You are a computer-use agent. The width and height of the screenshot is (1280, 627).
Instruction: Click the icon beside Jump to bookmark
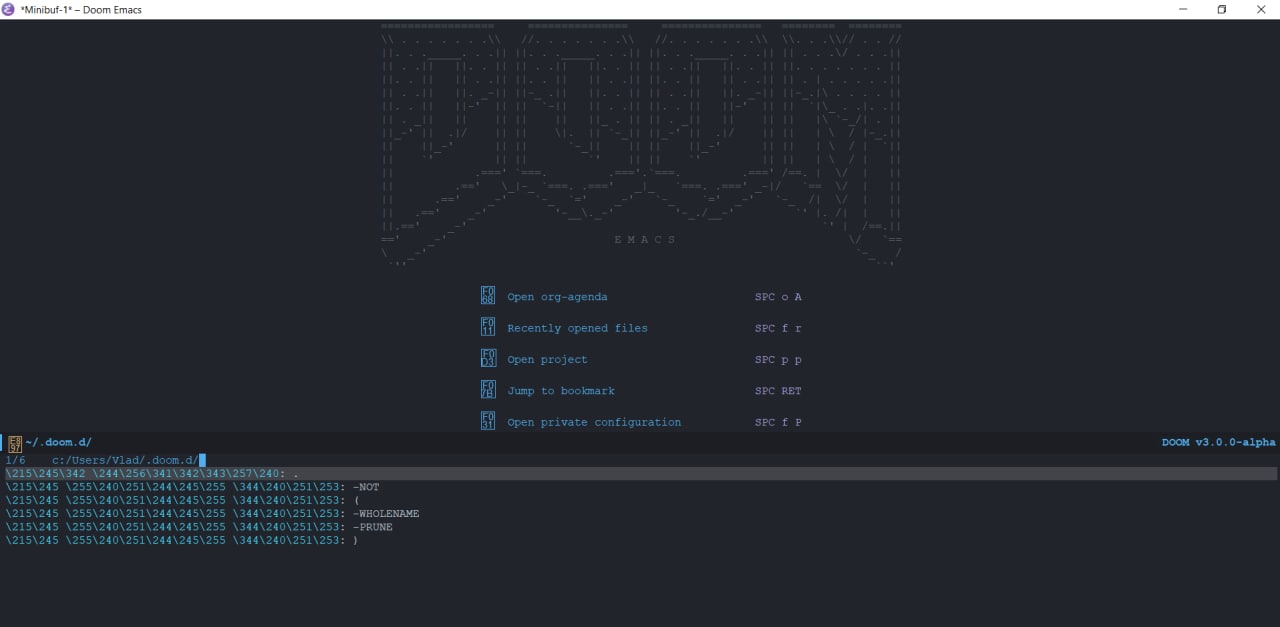[488, 390]
